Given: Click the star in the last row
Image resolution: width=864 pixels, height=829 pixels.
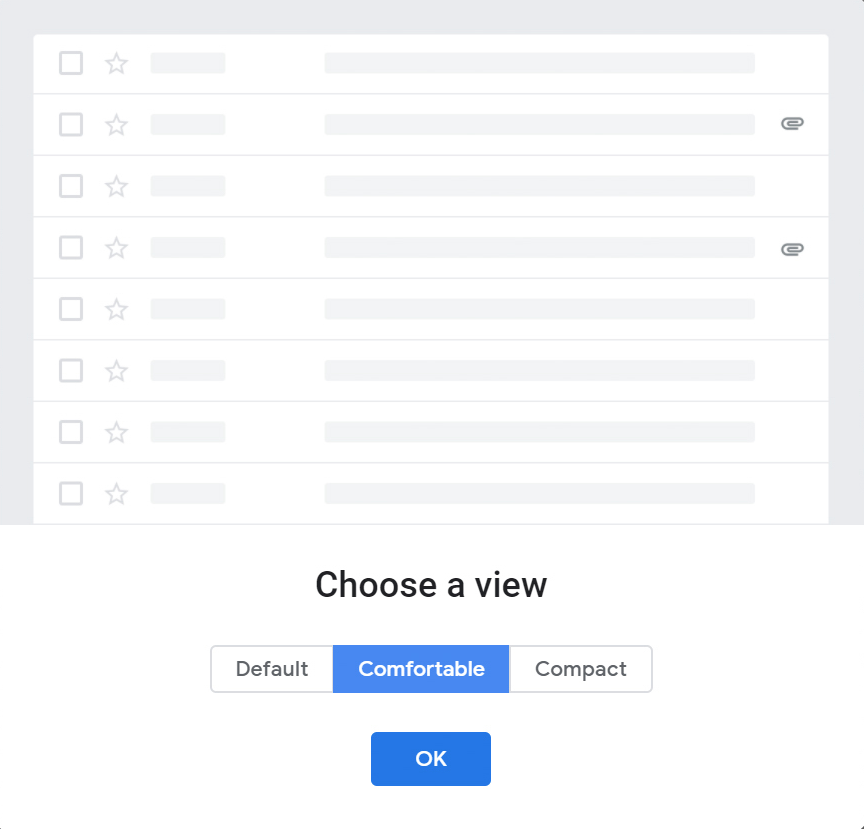Looking at the screenshot, I should coord(116,493).
